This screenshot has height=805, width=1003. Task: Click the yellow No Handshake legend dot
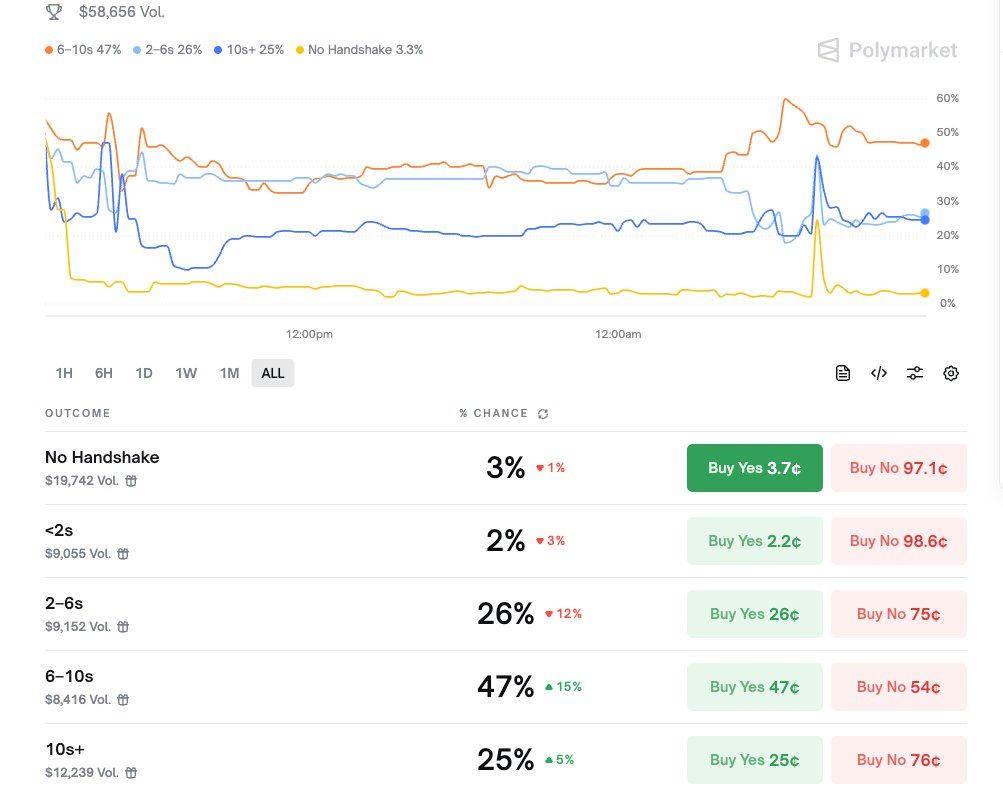[x=300, y=49]
